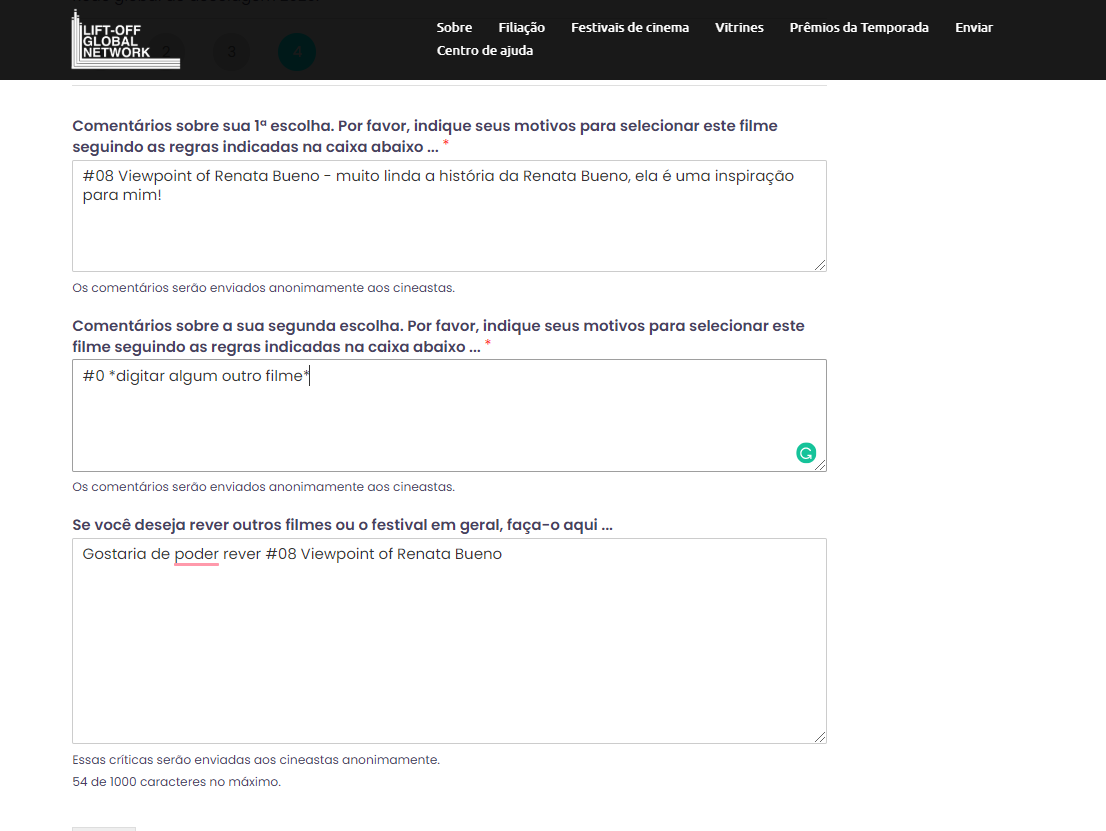
Task: Open the Sobre menu item
Action: coord(454,27)
